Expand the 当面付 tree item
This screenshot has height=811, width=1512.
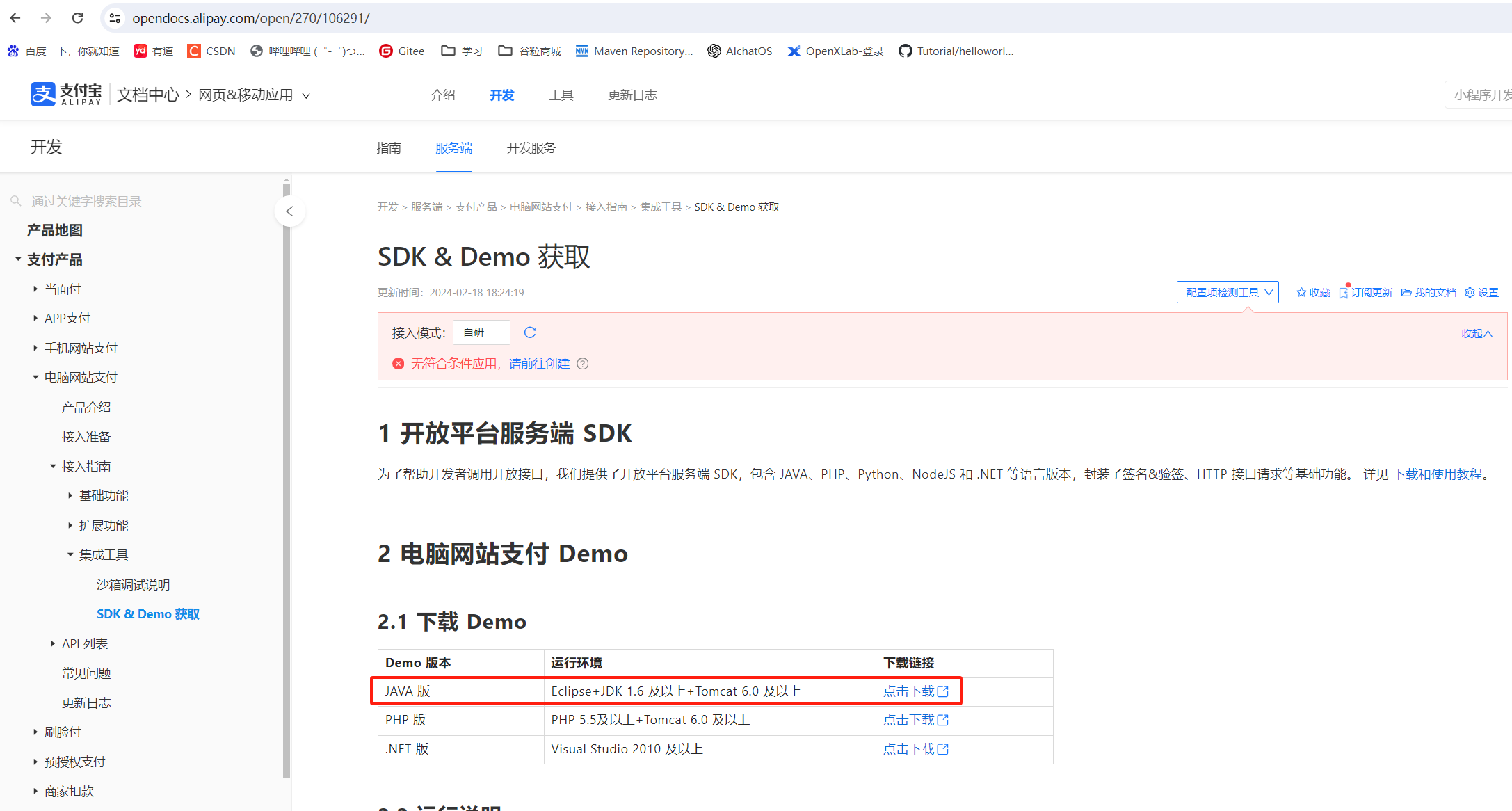[35, 289]
